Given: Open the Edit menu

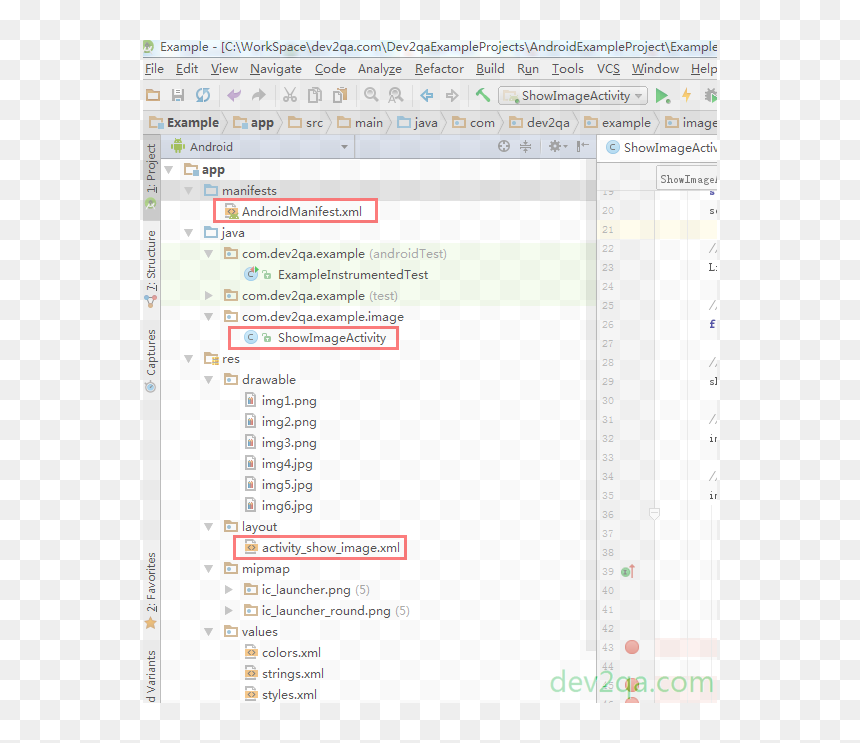Looking at the screenshot, I should pos(186,69).
